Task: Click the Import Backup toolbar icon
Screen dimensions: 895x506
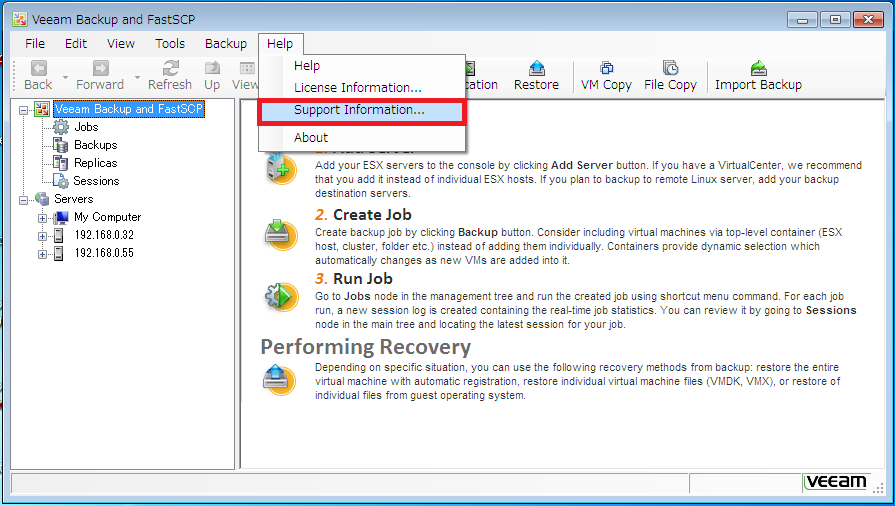Action: coord(759,69)
